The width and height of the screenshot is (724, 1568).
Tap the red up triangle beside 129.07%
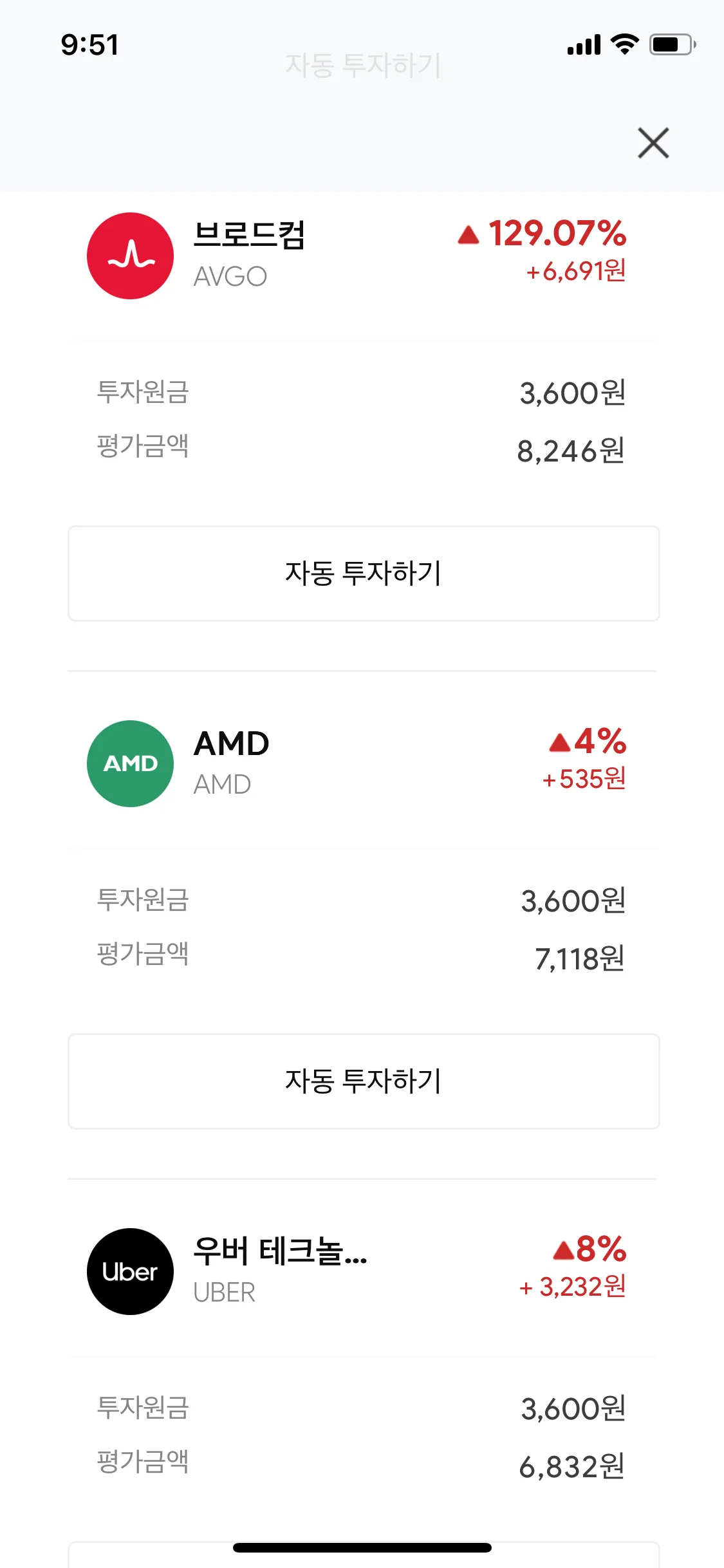coord(469,235)
